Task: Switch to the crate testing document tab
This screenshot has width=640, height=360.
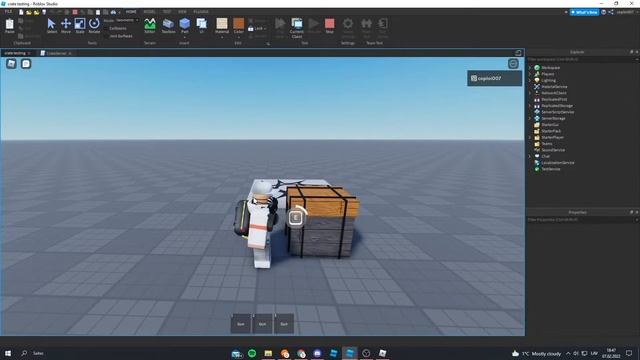Action: [15, 53]
